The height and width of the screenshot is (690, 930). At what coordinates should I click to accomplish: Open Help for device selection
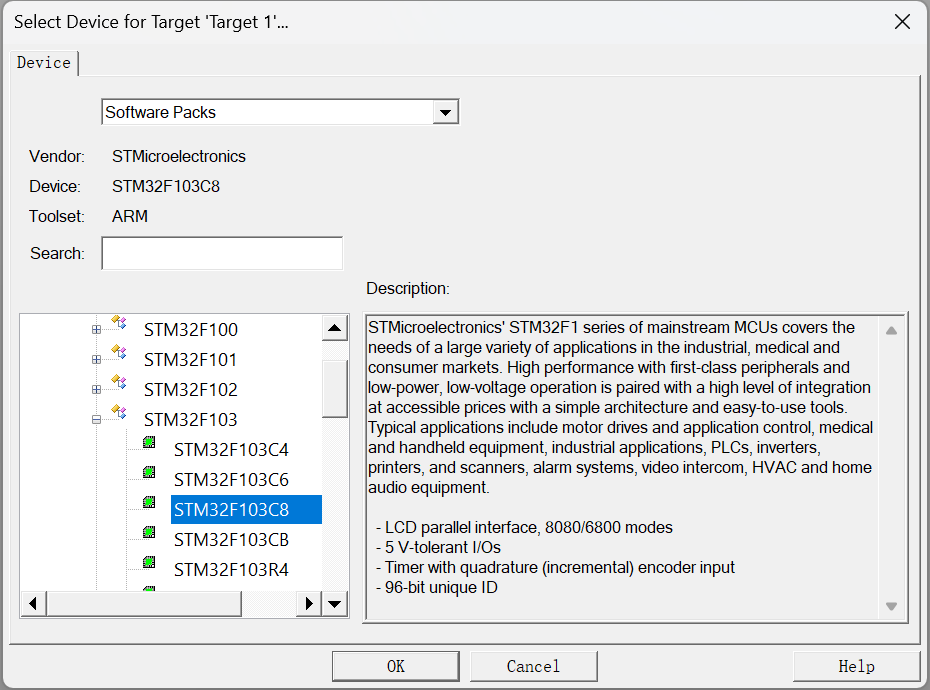(856, 666)
